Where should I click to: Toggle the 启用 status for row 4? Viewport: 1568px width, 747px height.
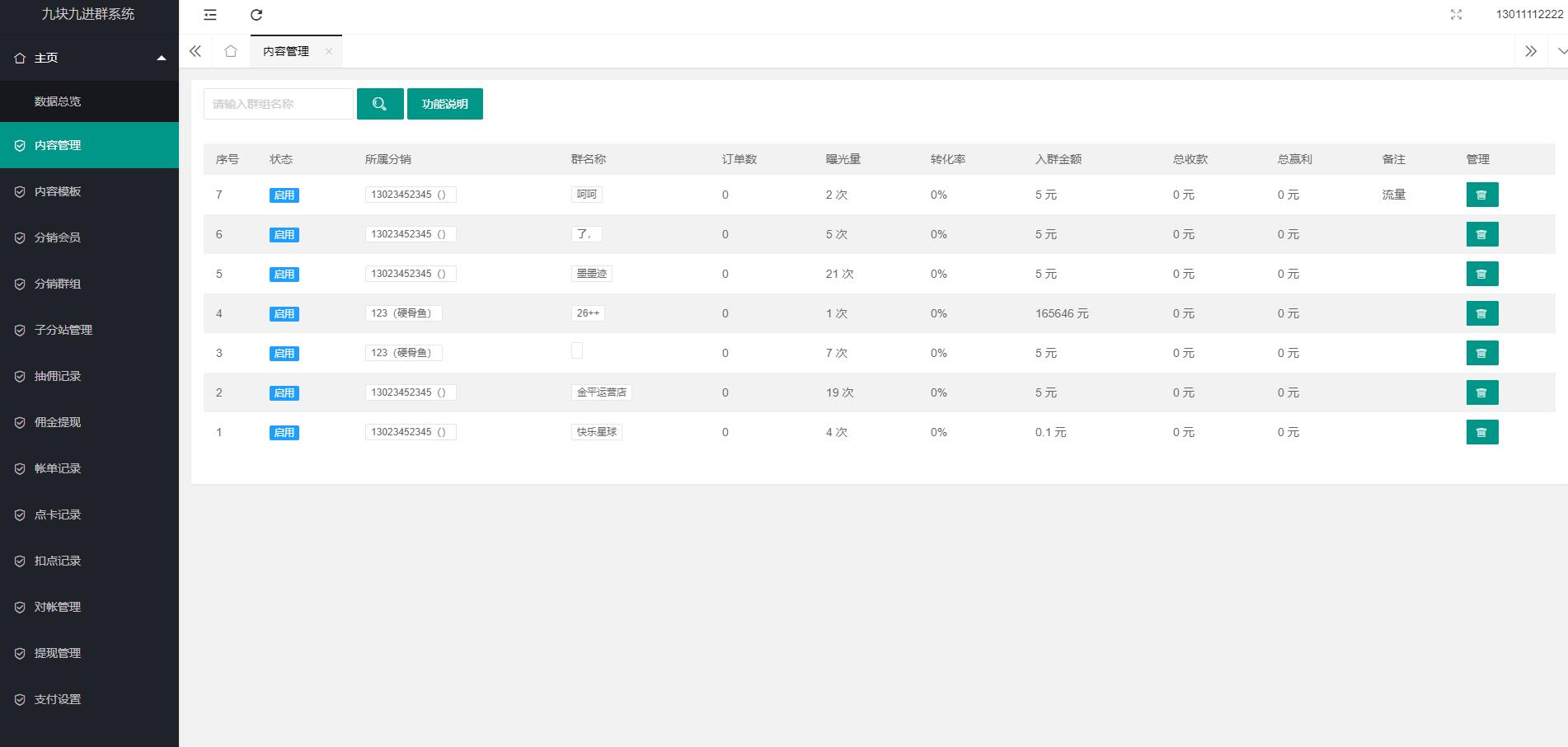click(x=284, y=314)
